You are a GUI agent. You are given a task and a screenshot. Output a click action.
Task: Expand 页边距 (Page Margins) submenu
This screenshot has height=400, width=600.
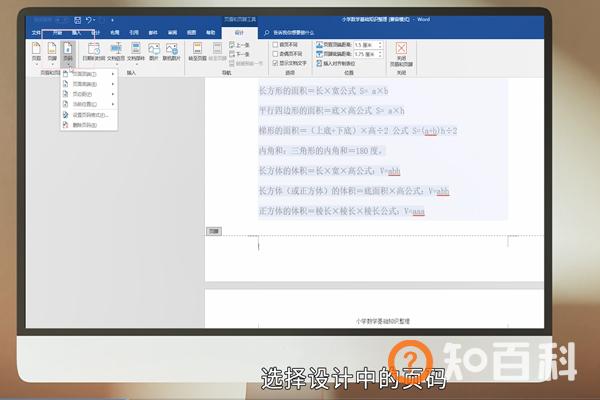tap(89, 94)
